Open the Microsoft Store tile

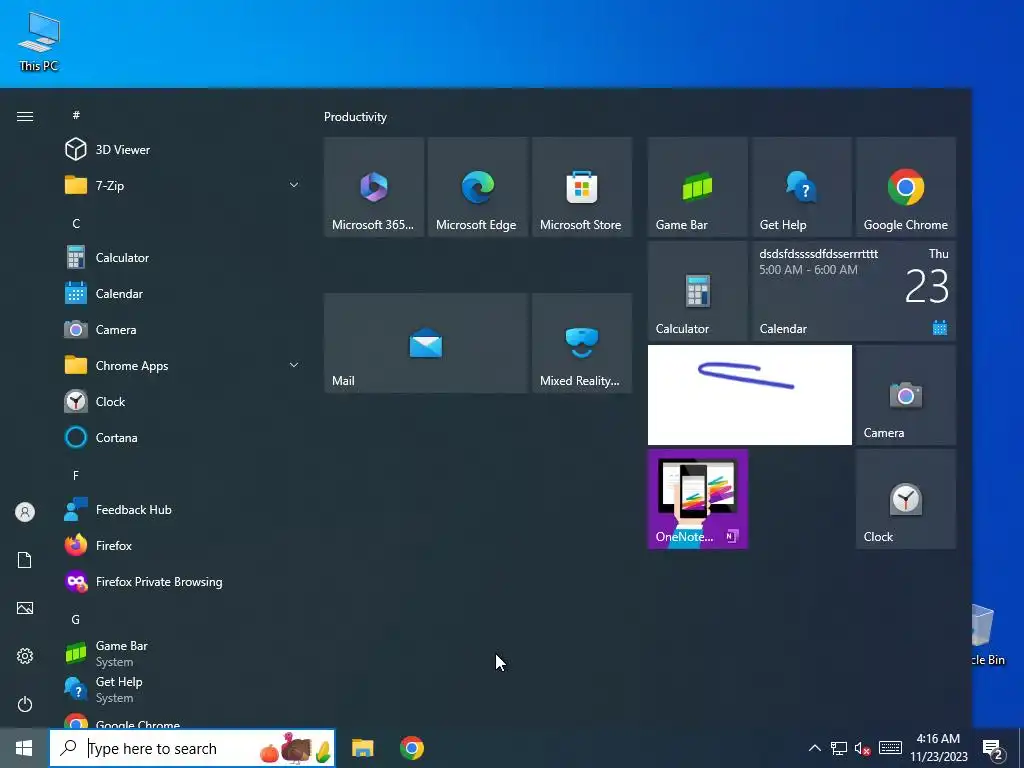(x=582, y=187)
